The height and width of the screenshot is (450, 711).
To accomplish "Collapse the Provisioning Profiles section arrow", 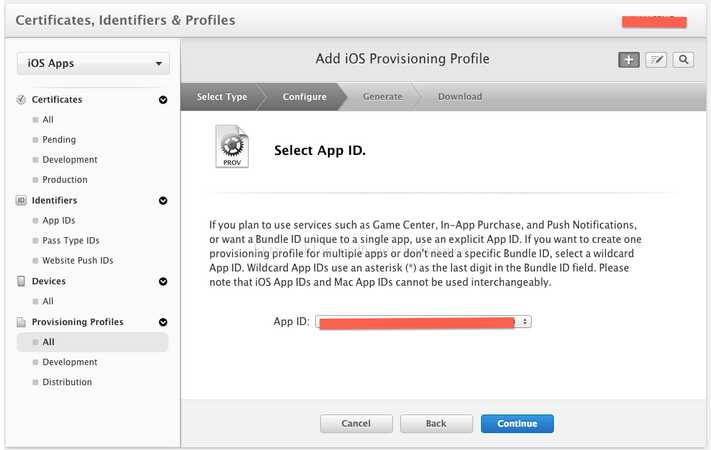I will pyautogui.click(x=163, y=322).
